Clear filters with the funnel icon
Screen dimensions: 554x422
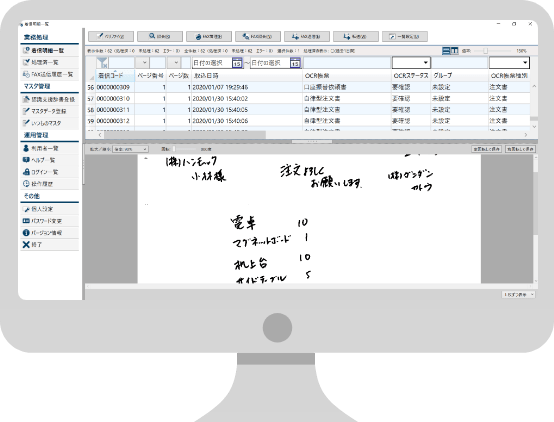[x=102, y=63]
